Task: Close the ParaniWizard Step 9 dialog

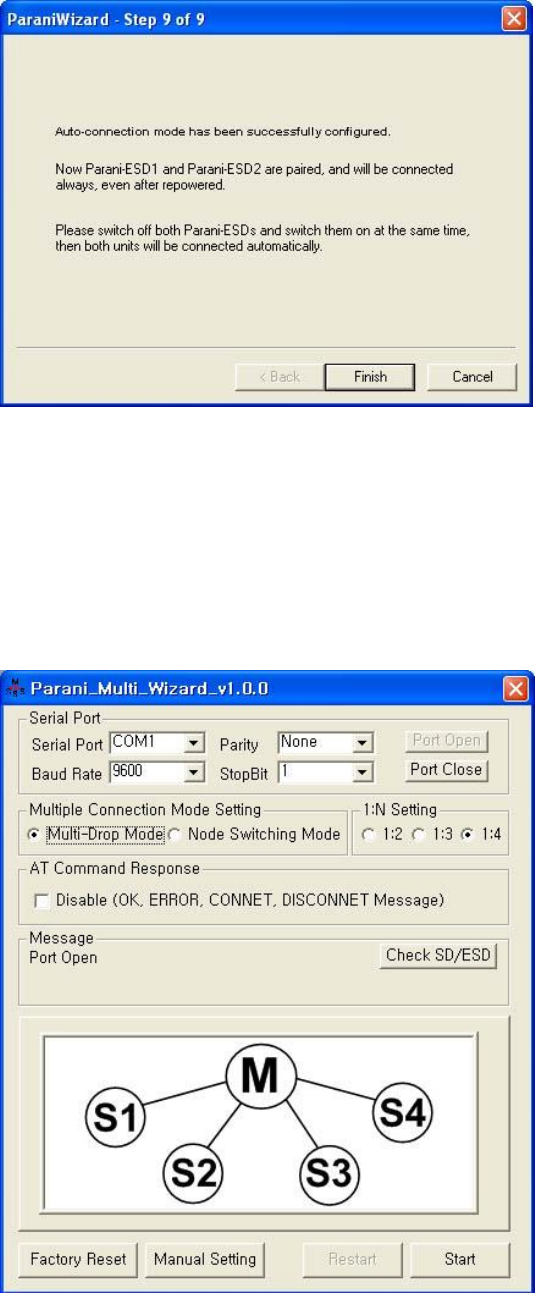Action: pos(514,18)
